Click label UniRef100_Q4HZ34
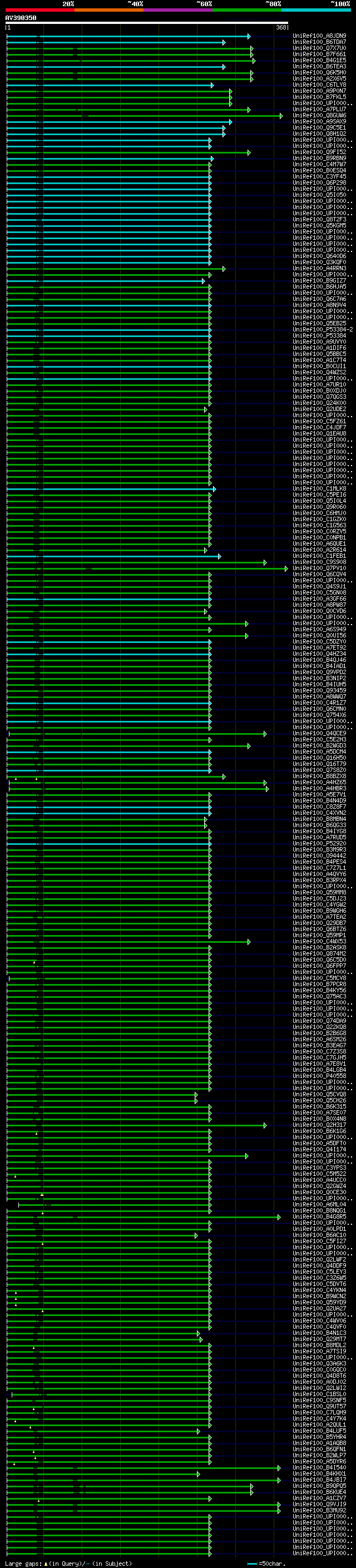Viewport: 356px width, 1568px height. pos(319,654)
